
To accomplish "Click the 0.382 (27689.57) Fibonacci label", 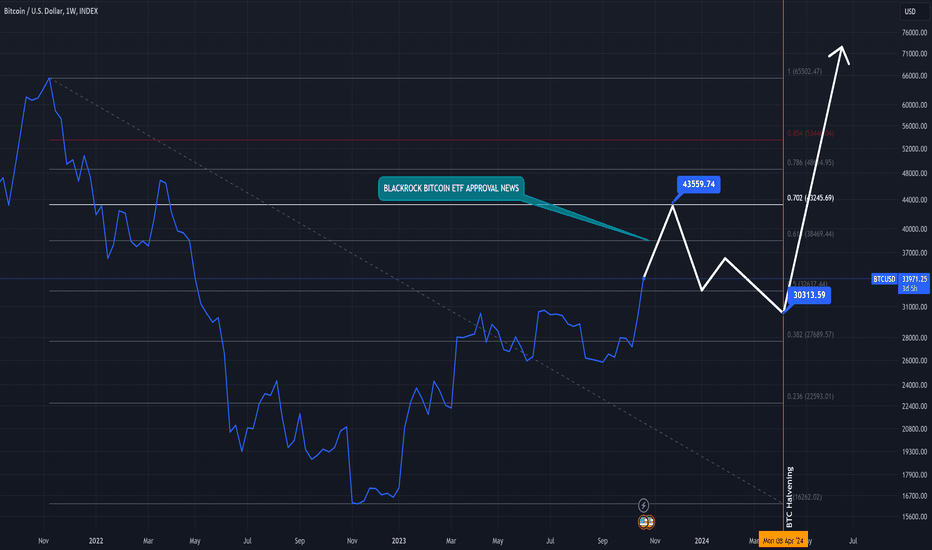I will (x=810, y=335).
